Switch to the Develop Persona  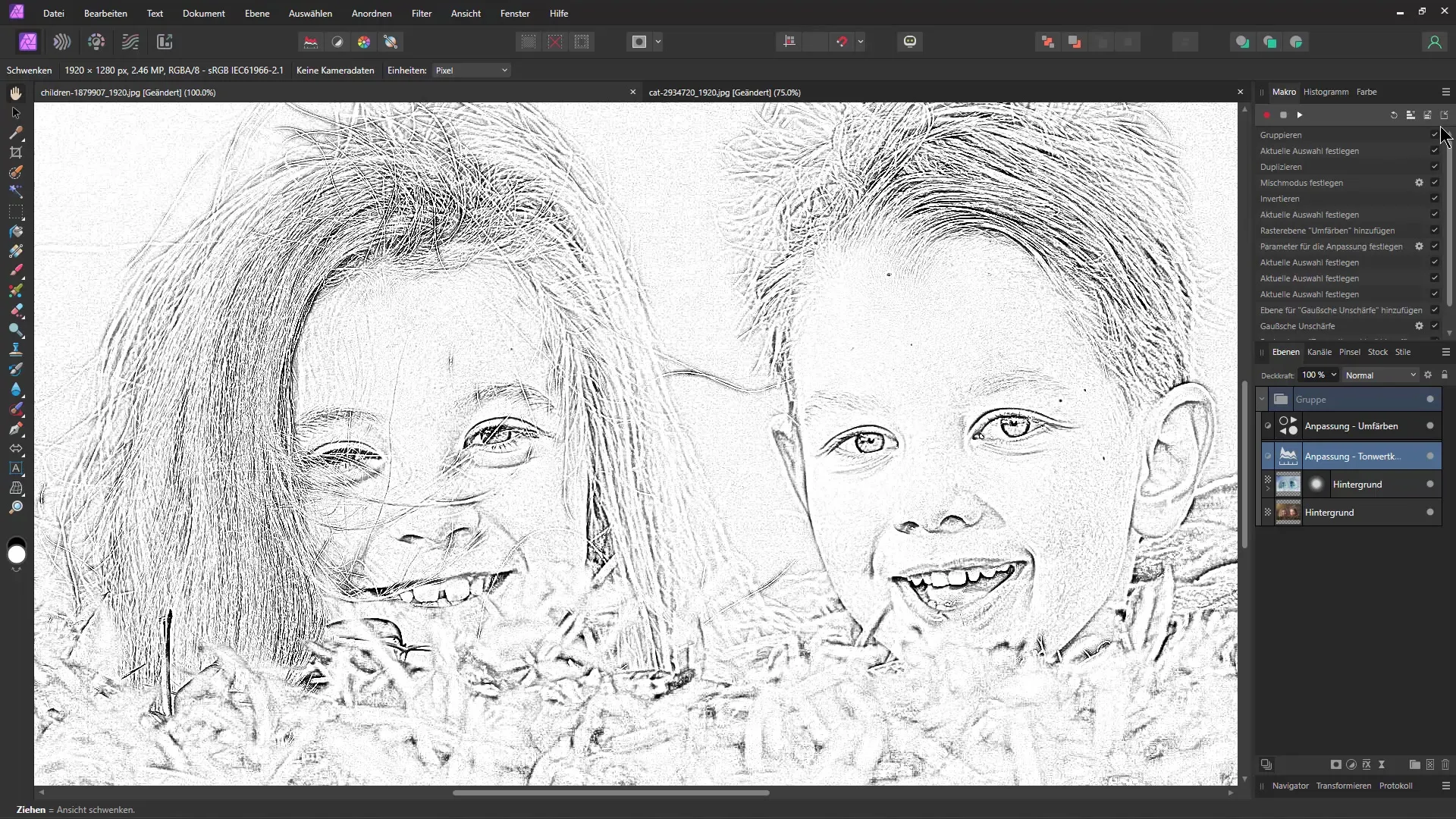pyautogui.click(x=96, y=42)
